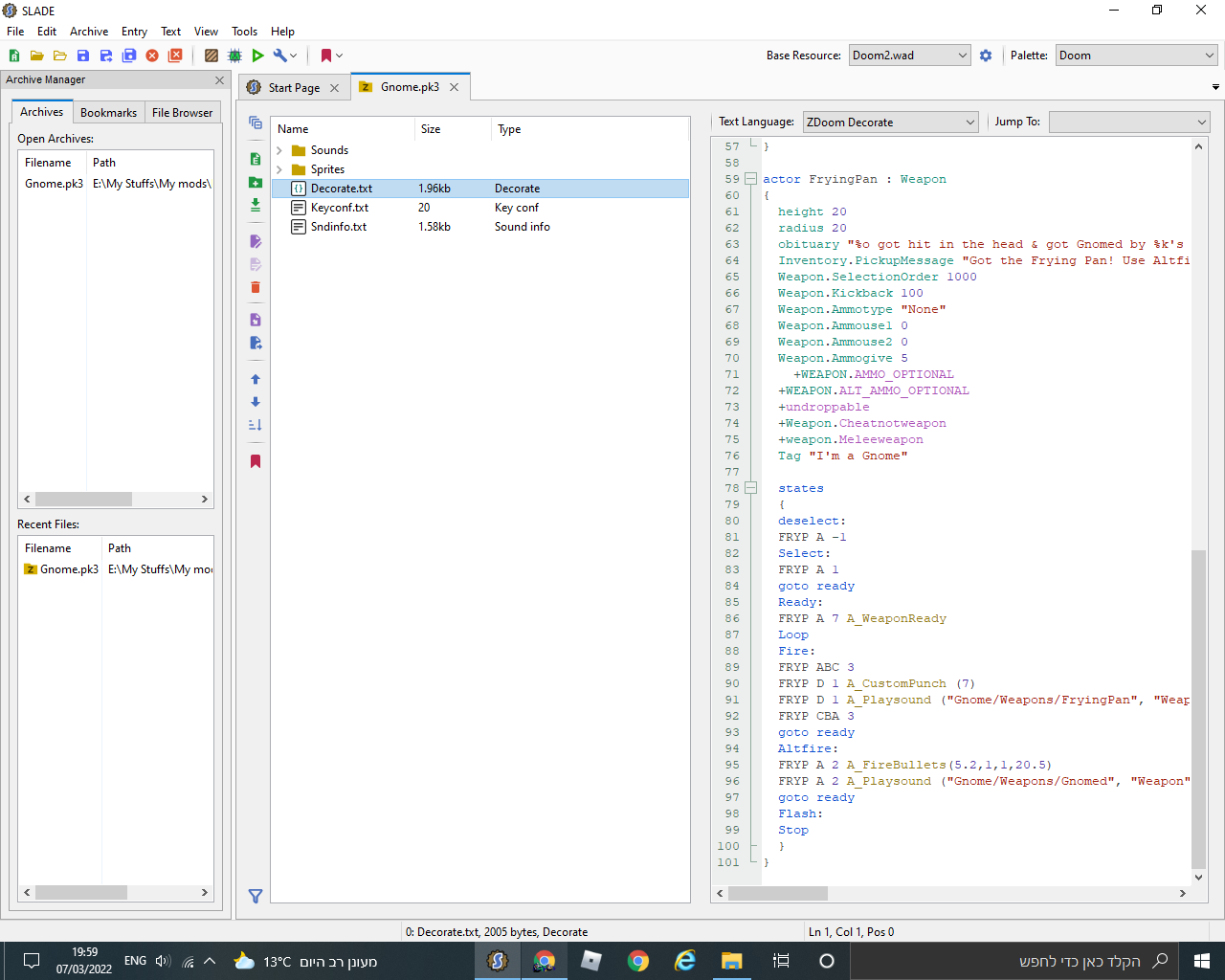Click the purple Import entry icon
Screen dimensions: 1225x980
point(256,320)
